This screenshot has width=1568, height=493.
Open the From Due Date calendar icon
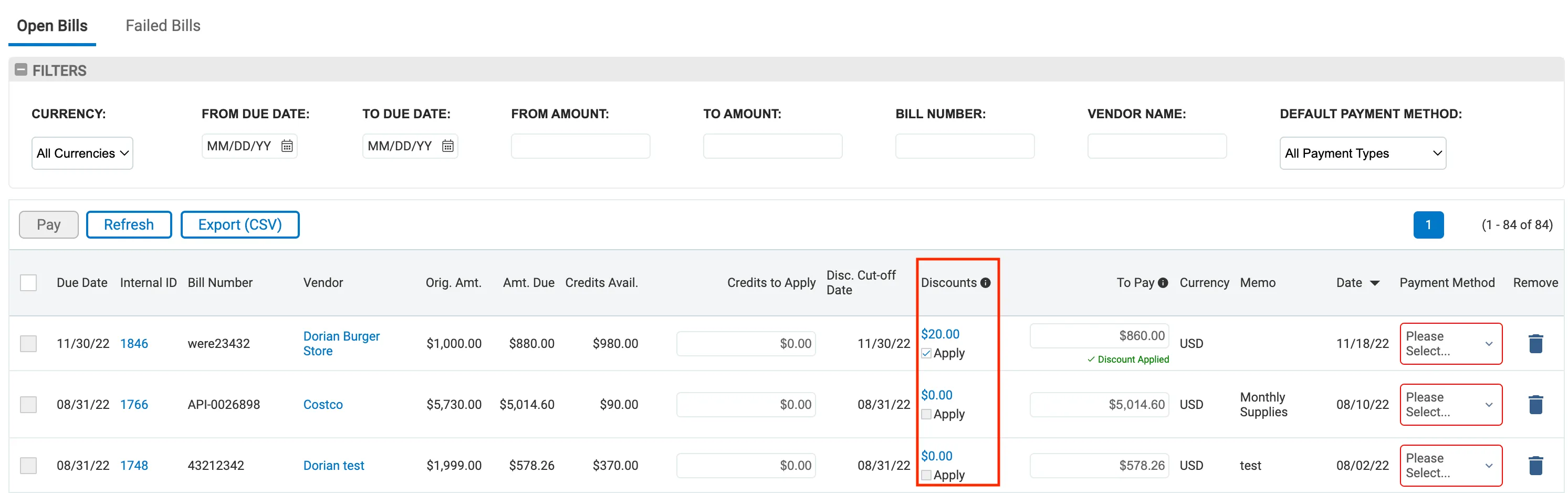[287, 146]
